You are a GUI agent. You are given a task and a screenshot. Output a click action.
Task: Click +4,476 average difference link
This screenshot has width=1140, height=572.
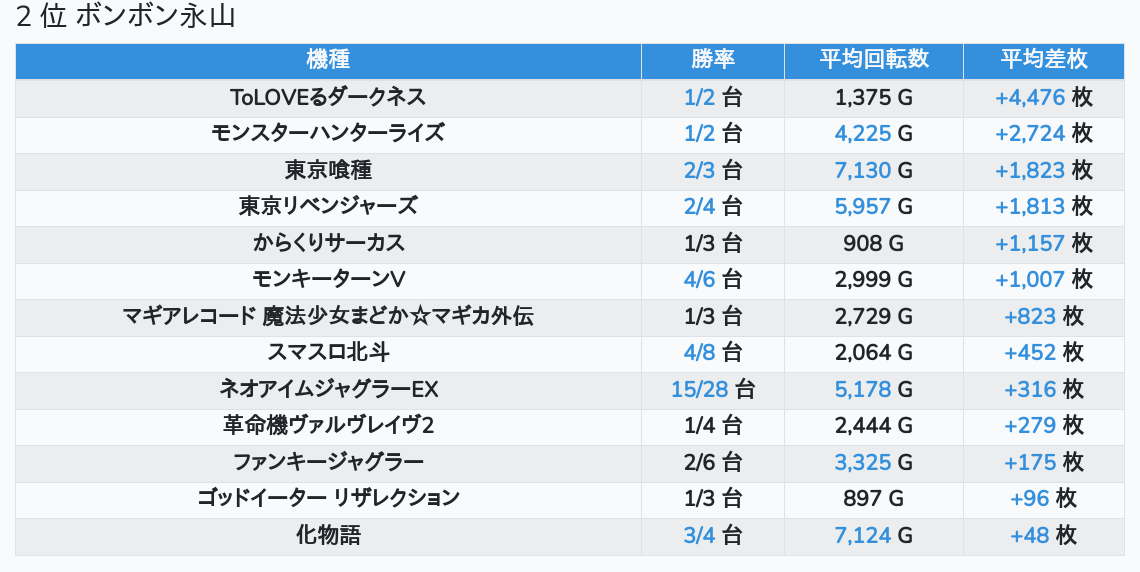pyautogui.click(x=1030, y=97)
